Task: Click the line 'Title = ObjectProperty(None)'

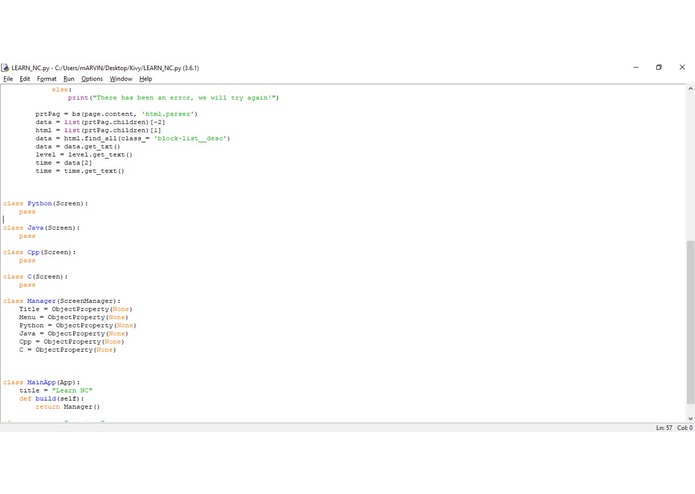Action: tap(76, 309)
